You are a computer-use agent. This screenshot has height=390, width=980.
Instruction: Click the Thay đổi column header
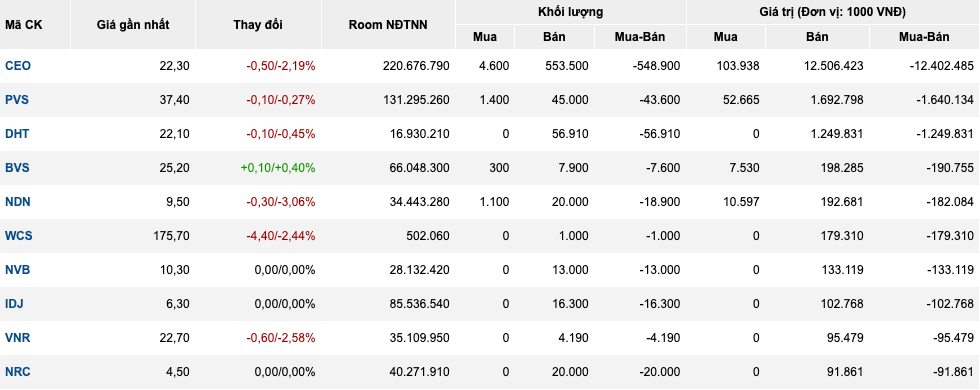258,25
